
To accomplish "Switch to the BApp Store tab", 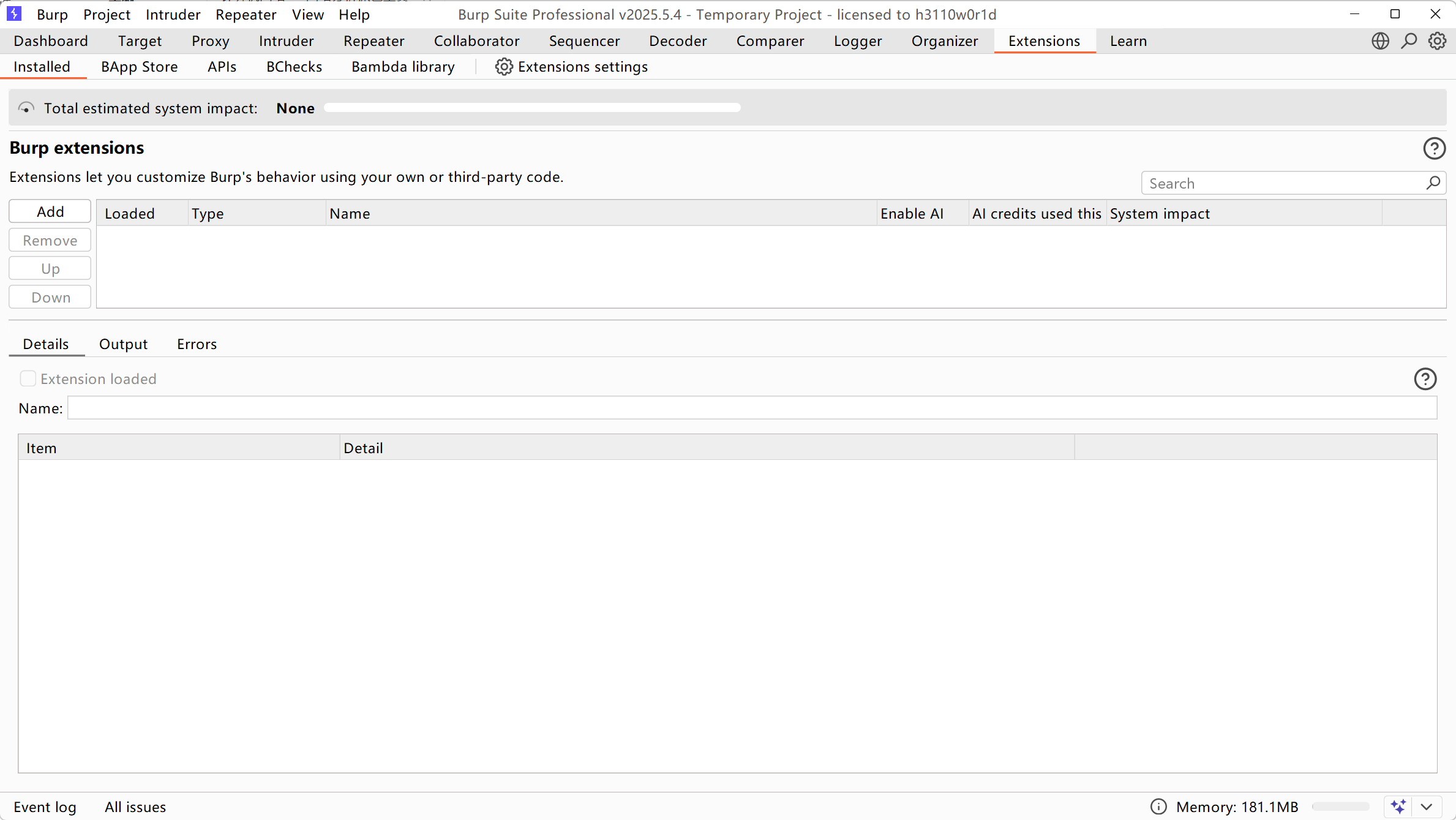I will tap(139, 67).
